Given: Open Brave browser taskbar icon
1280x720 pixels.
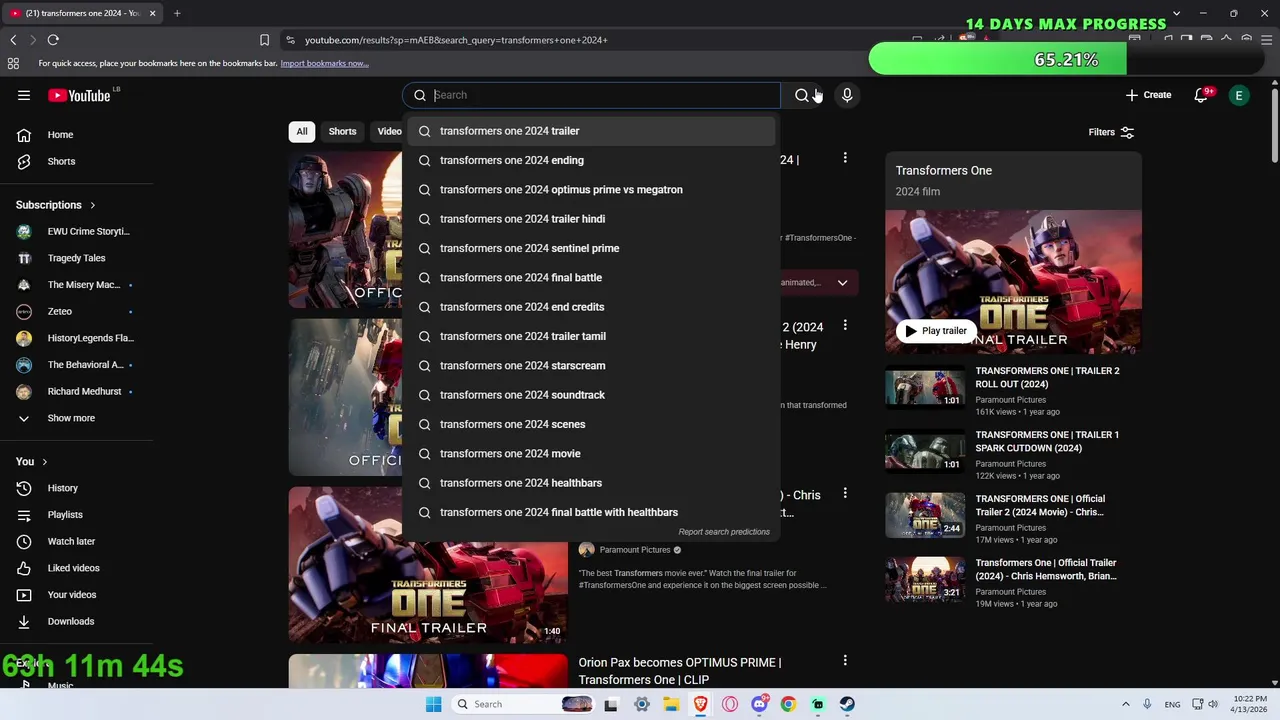Looking at the screenshot, I should tap(701, 704).
